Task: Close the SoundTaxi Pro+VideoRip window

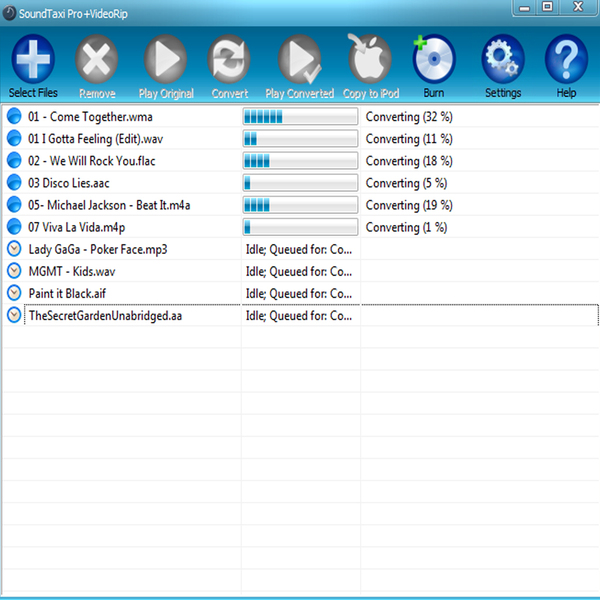Action: point(578,7)
